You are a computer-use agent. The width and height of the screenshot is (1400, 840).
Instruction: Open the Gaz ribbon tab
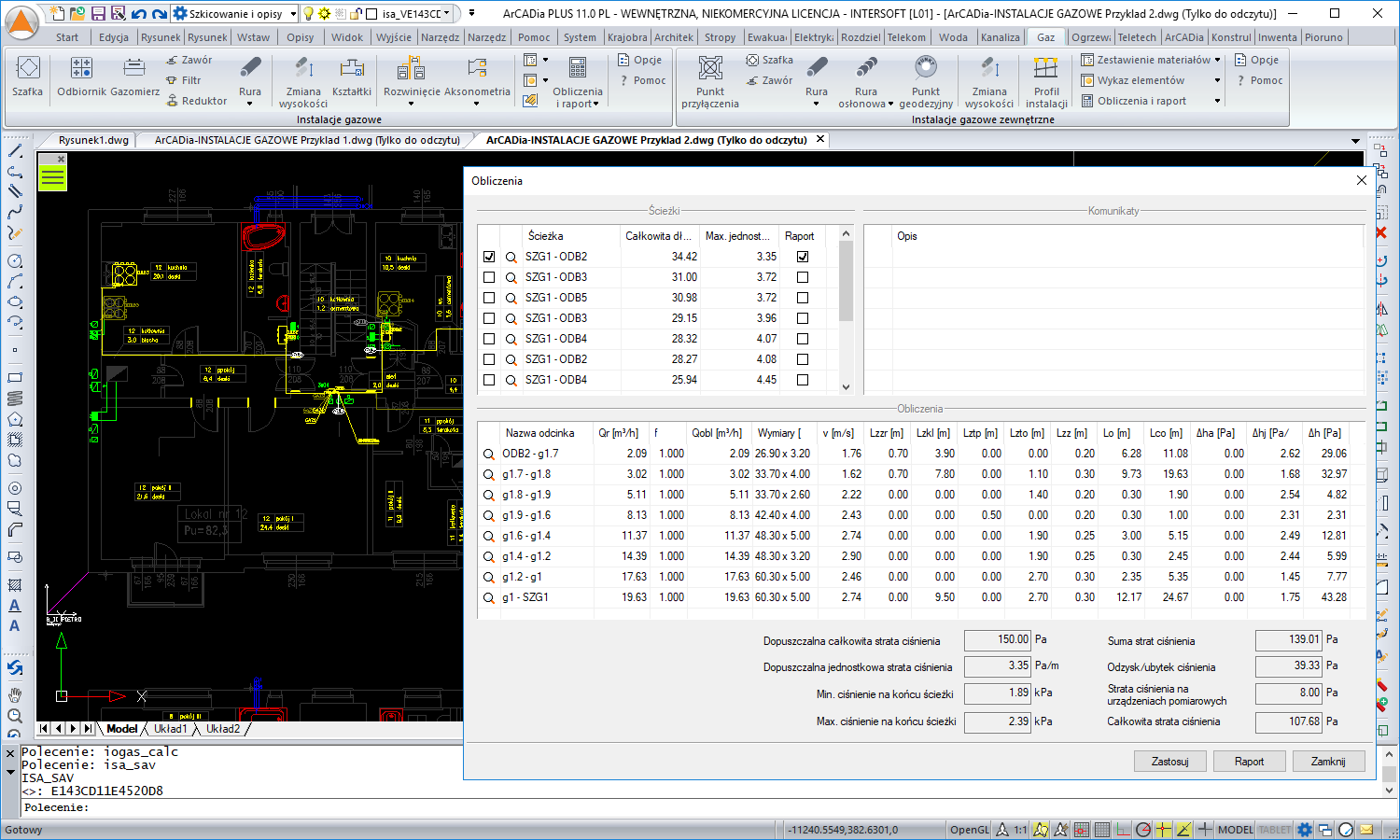click(x=1046, y=37)
